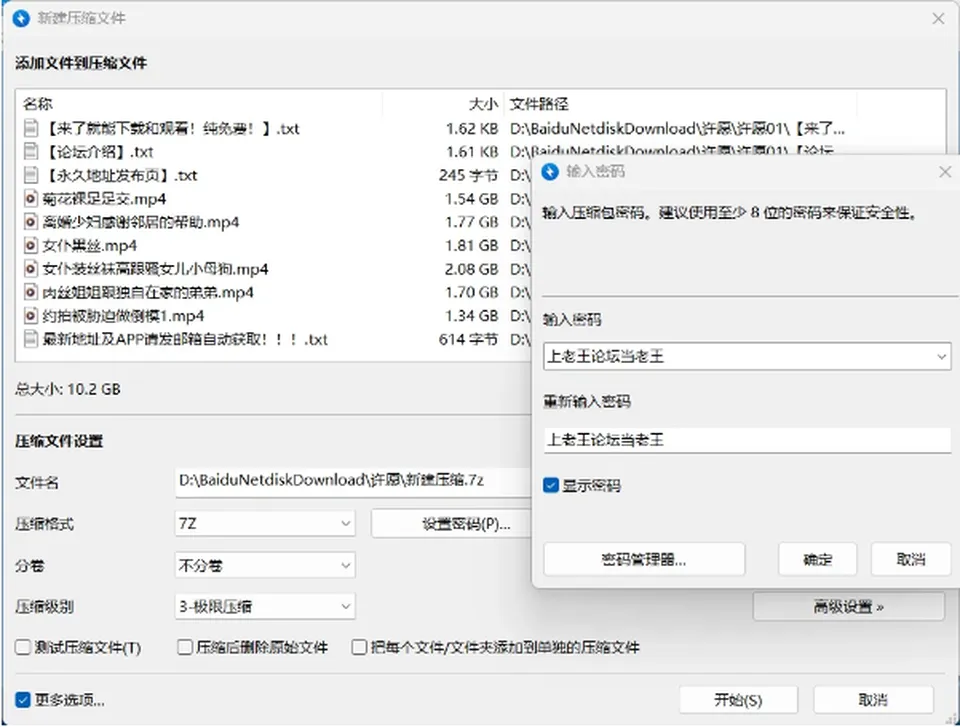This screenshot has width=960, height=727.
Task: Click the file icon of 【永久地址发布页】.txt
Action: tap(31, 175)
